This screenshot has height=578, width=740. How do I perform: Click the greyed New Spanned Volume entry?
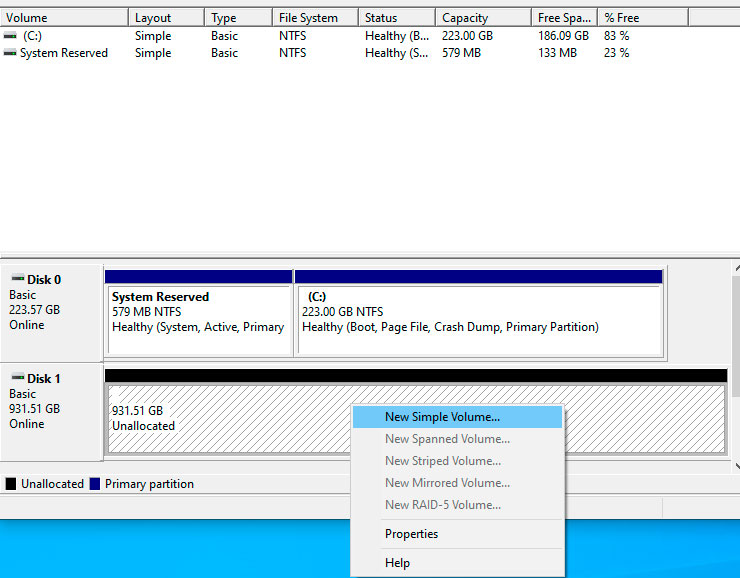[457, 439]
